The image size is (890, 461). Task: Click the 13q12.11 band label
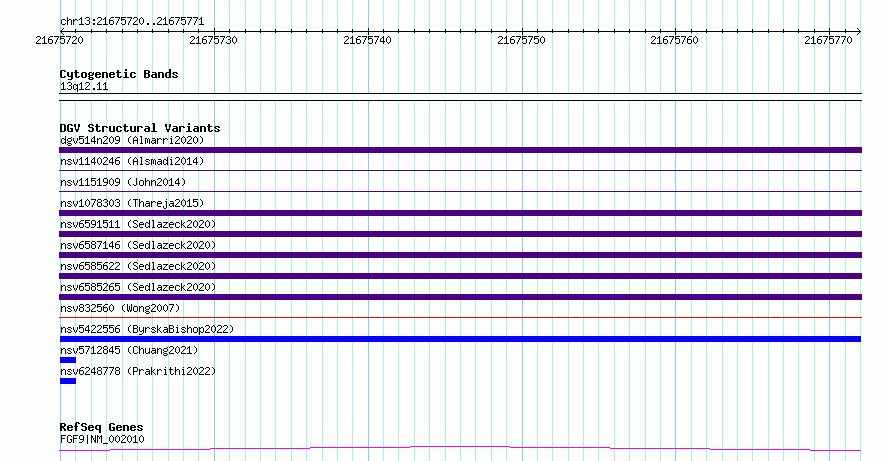84,86
